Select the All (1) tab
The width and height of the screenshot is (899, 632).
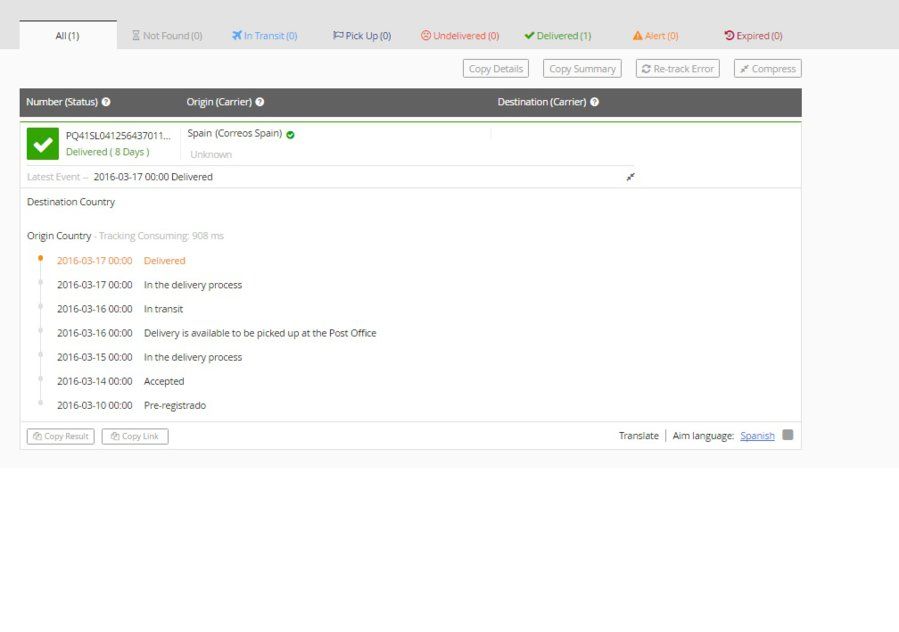click(68, 35)
